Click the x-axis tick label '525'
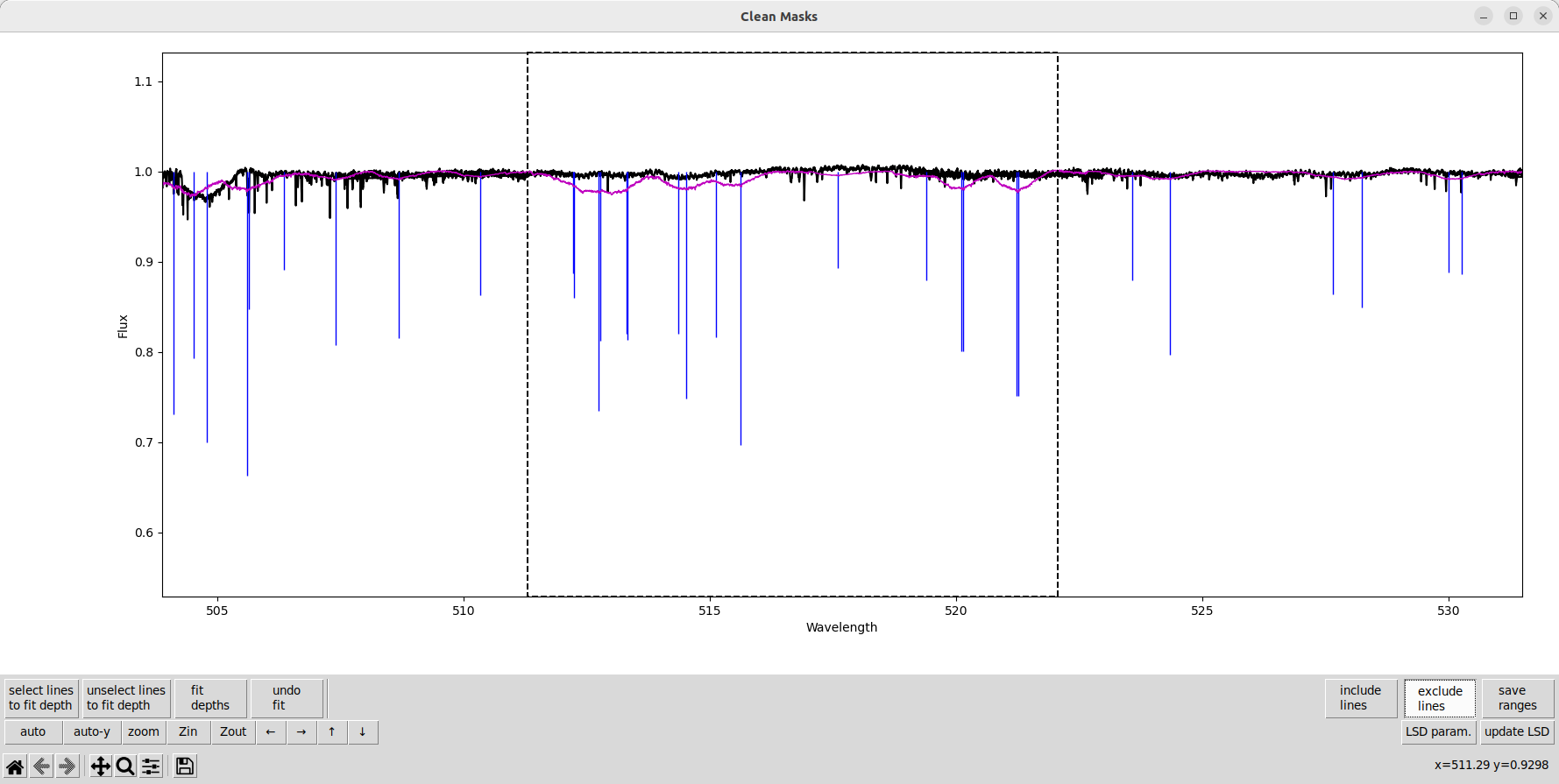This screenshot has height=784, width=1559. click(1202, 611)
